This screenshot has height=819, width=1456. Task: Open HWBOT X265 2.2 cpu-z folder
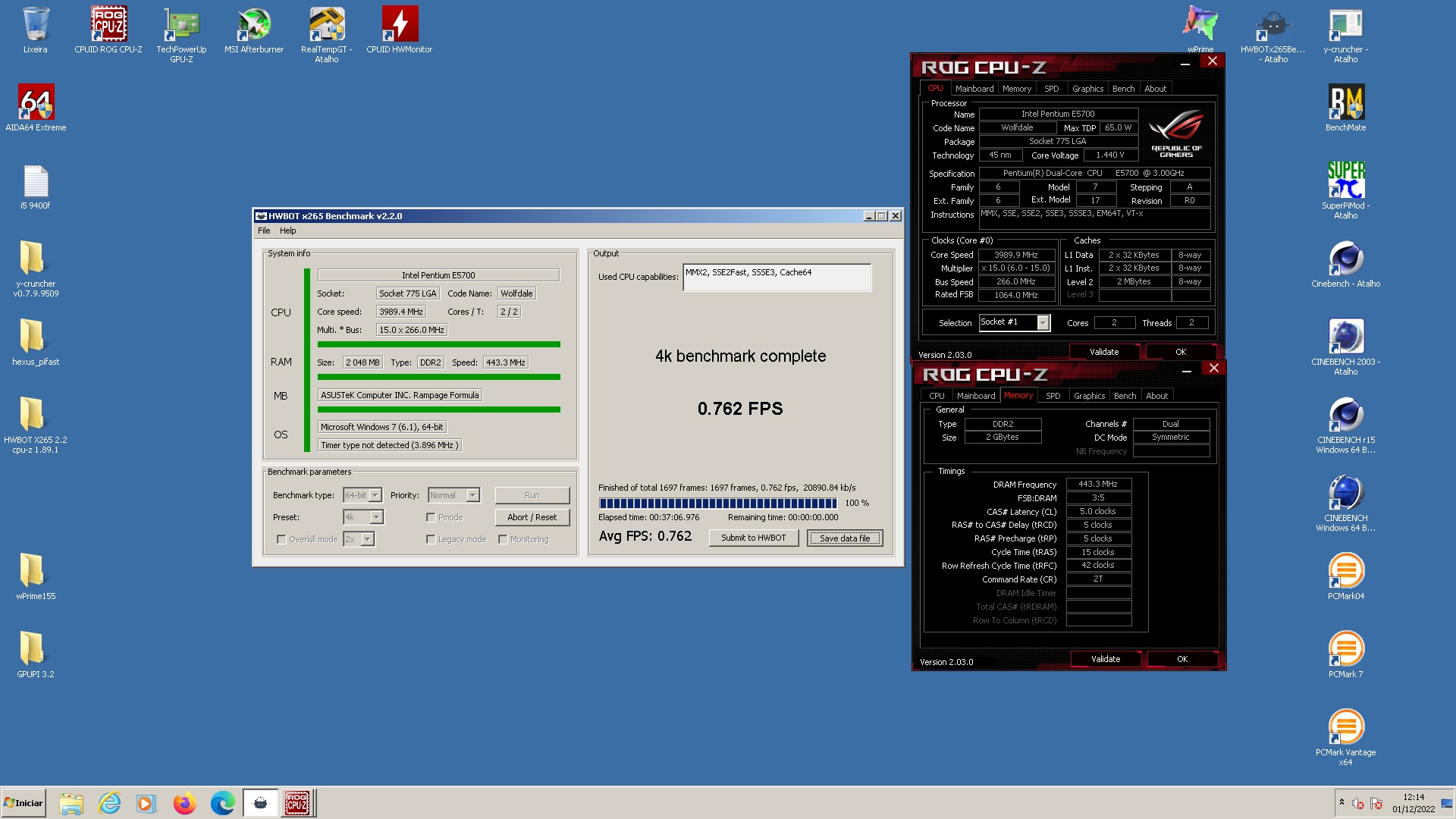coord(36,425)
